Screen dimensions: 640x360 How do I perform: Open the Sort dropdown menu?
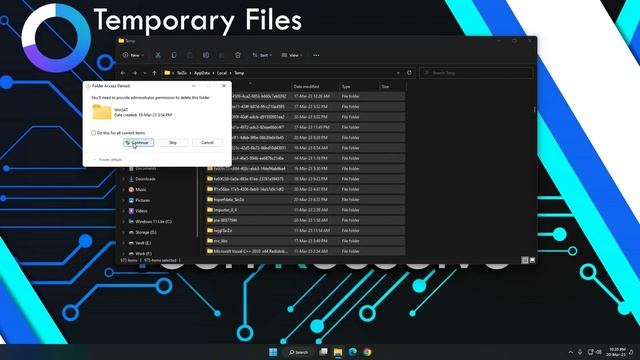point(262,55)
